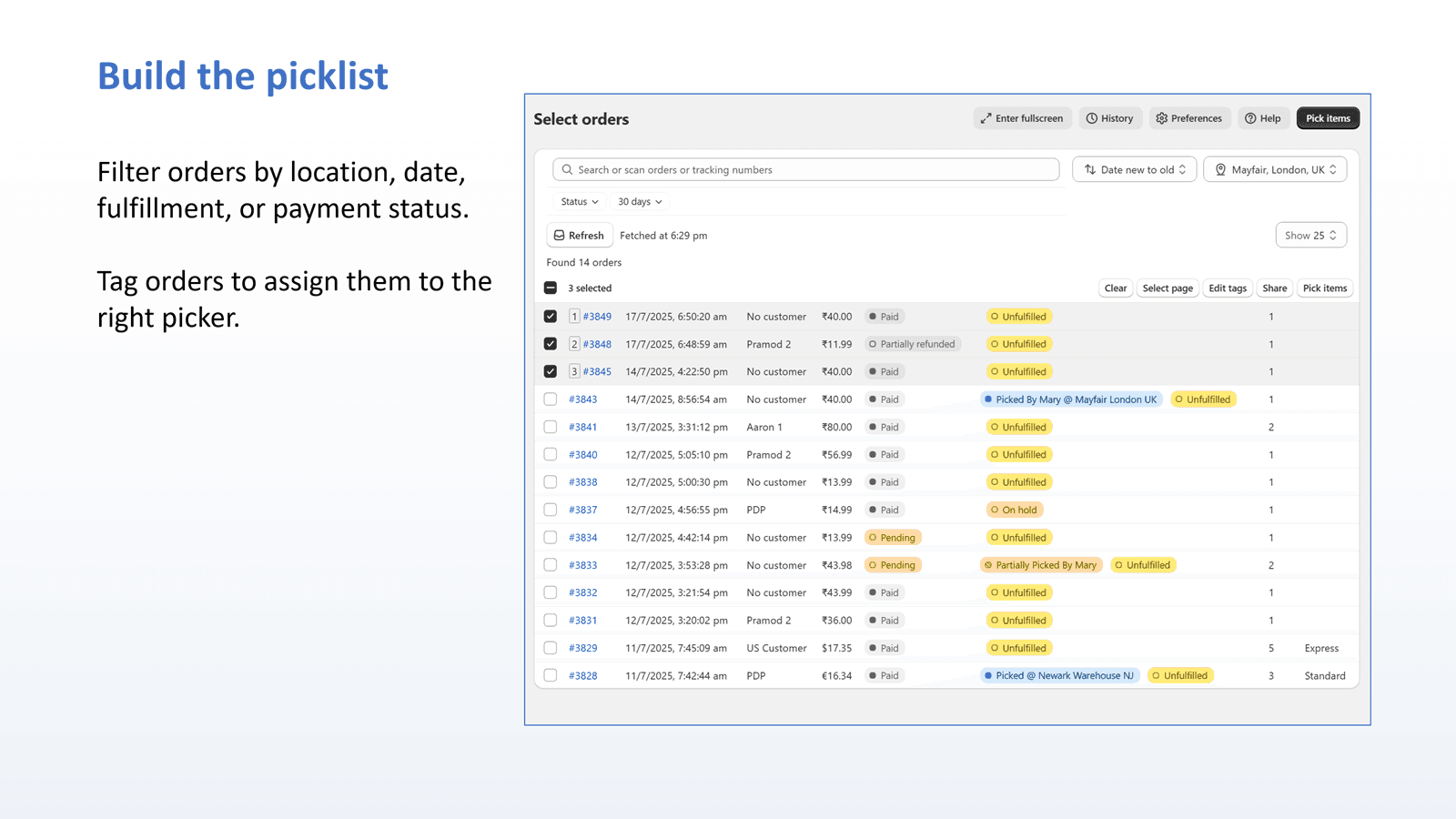Check order #3841 checkbox

(551, 427)
